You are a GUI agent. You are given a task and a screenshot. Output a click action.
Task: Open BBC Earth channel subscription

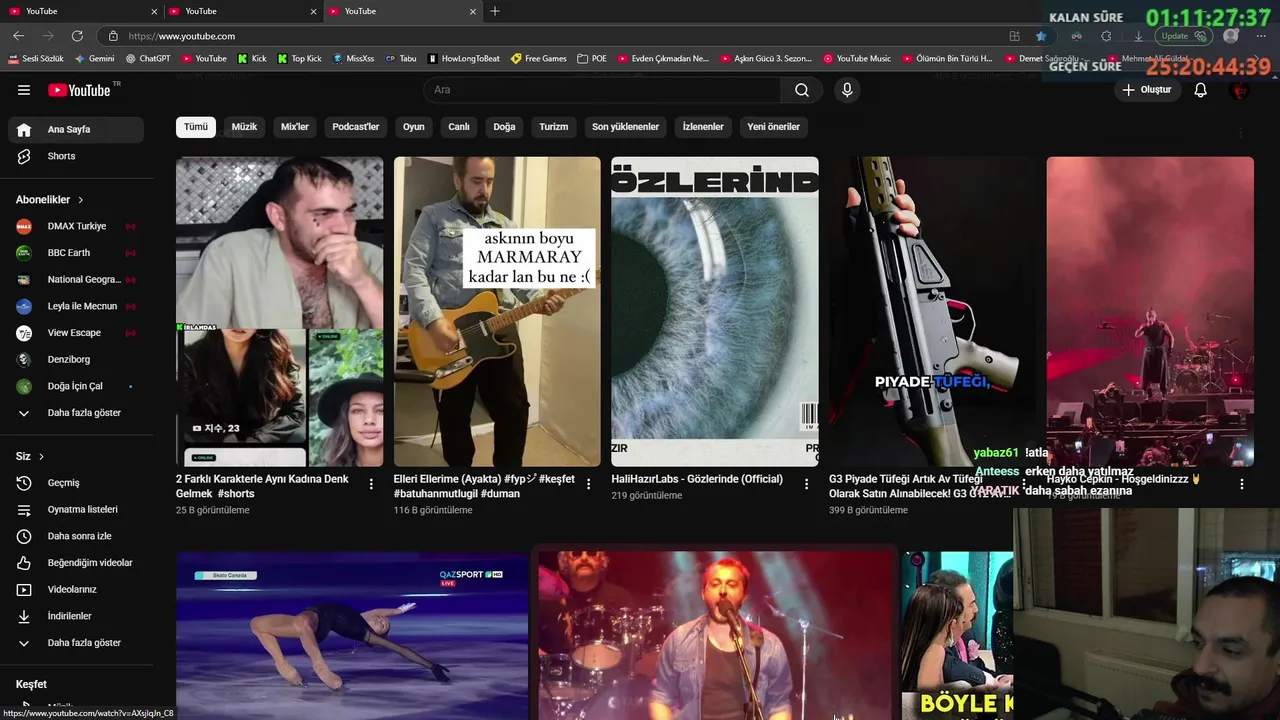point(76,253)
